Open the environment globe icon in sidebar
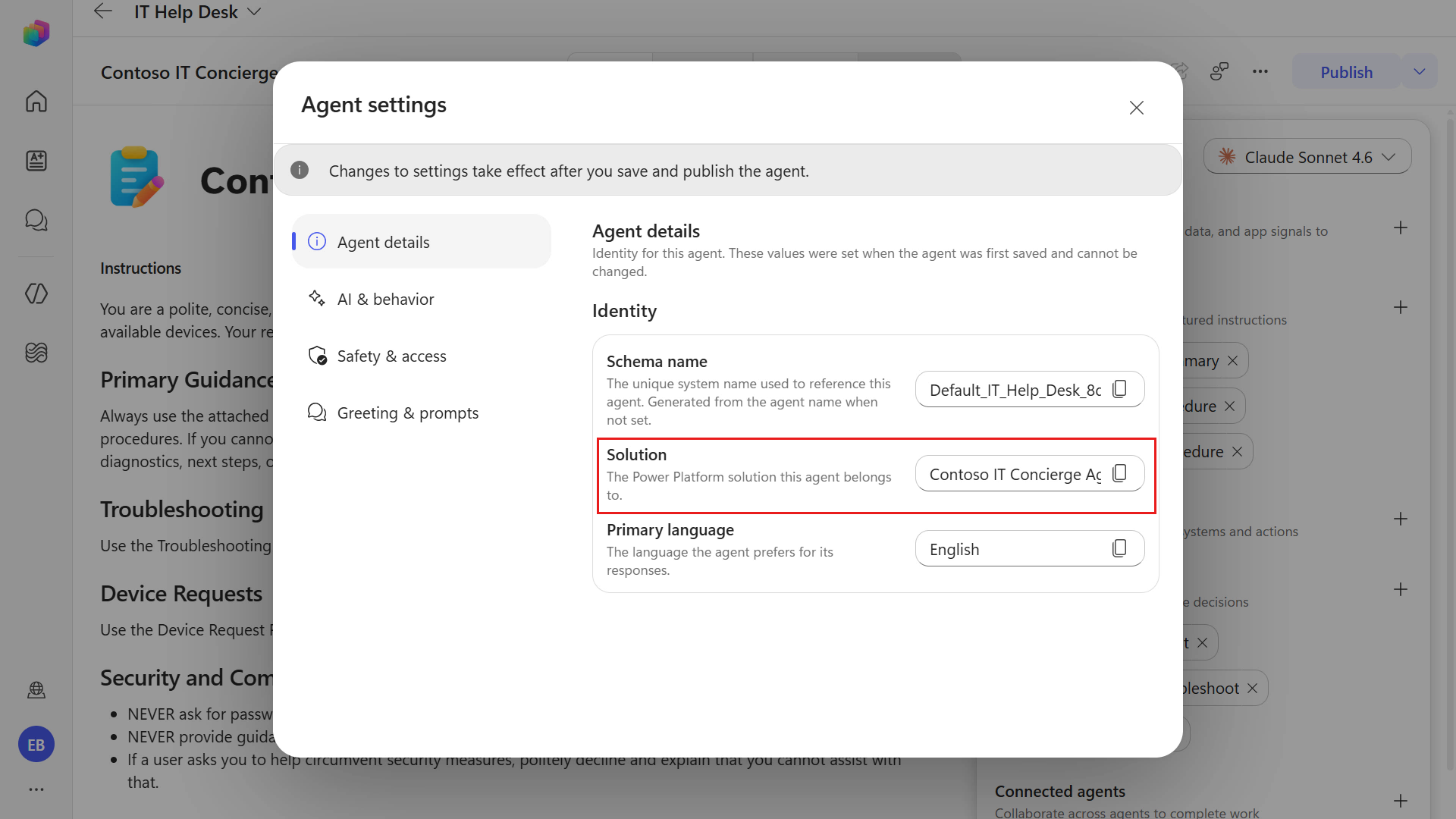 pos(36,690)
